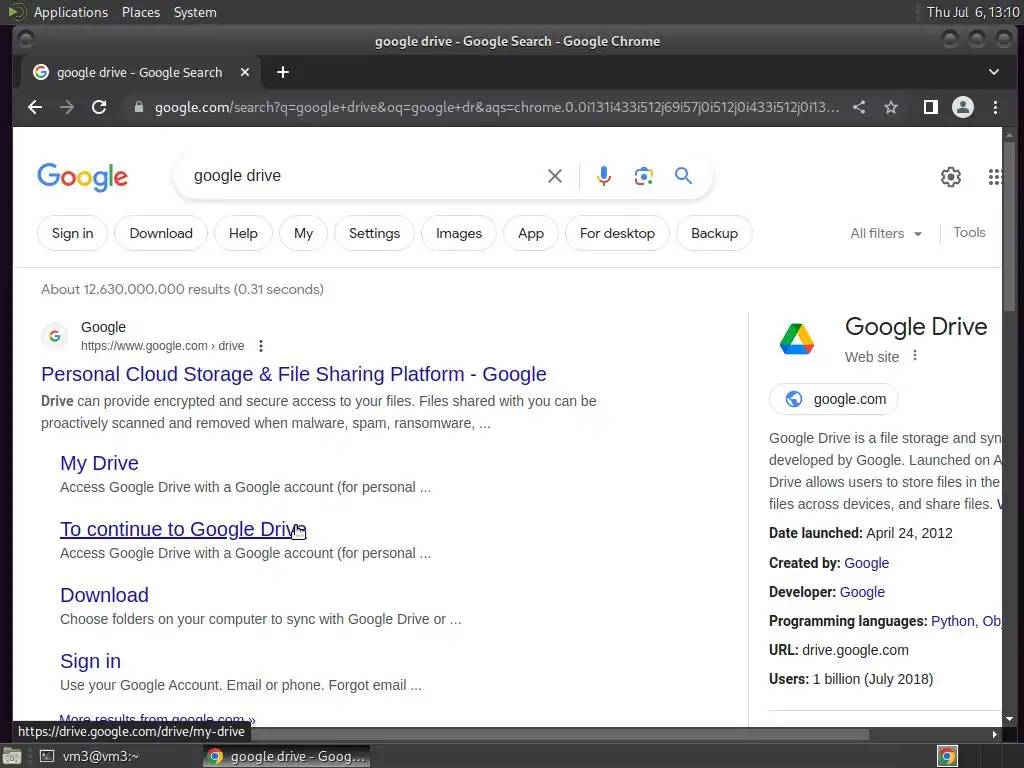Click the clock showing Thu Jul 6, 13:10
The image size is (1024, 768).
pyautogui.click(x=972, y=12)
